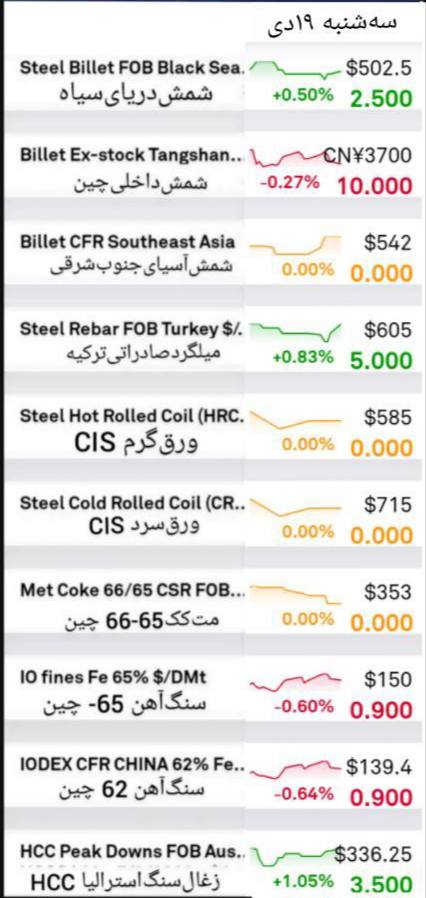Open the Steel Rebar FOB Turkey sparkline chart
This screenshot has height=898, width=426.
pyautogui.click(x=296, y=332)
